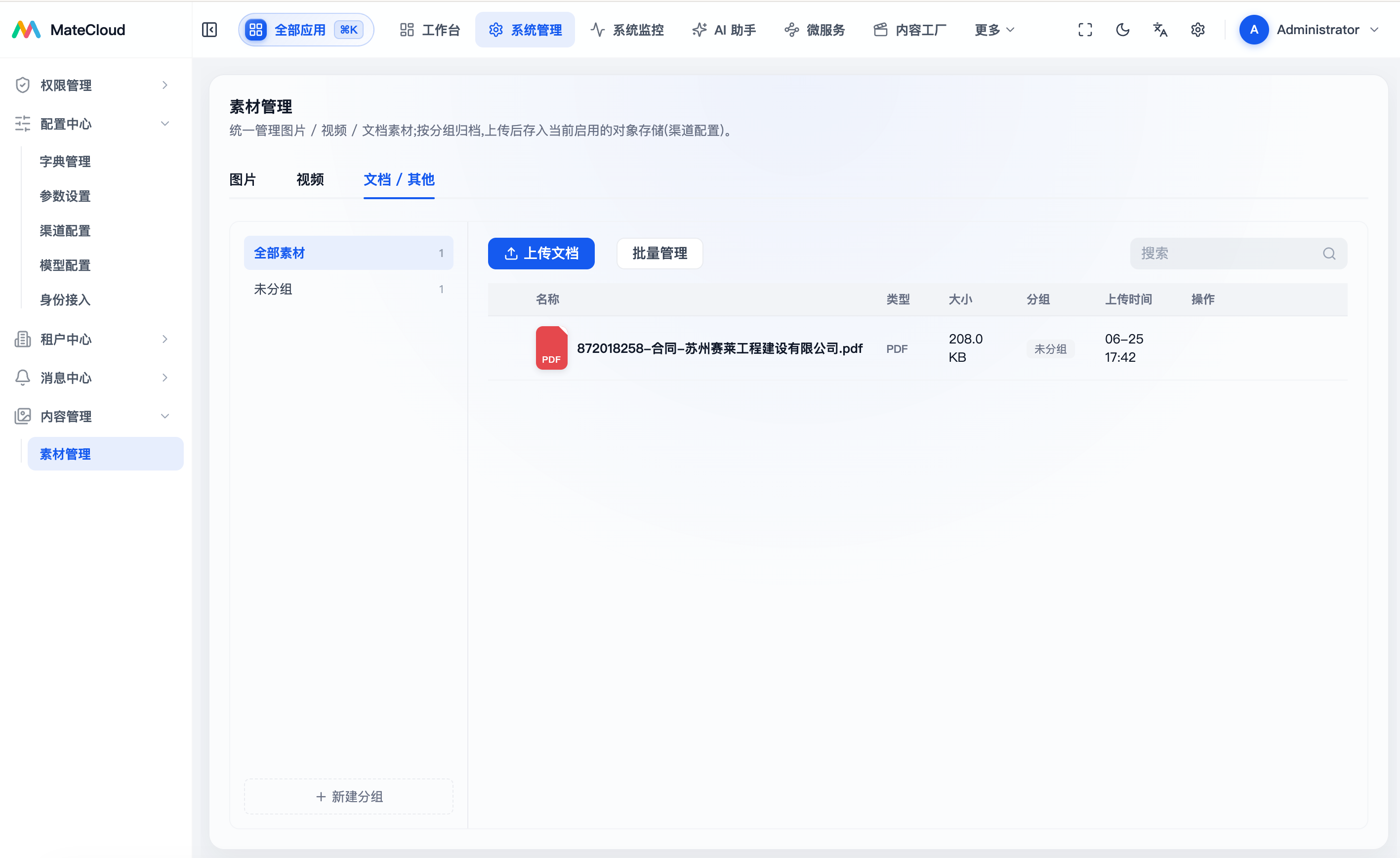
Task: Click the 系统管理 gear icon
Action: [x=495, y=30]
